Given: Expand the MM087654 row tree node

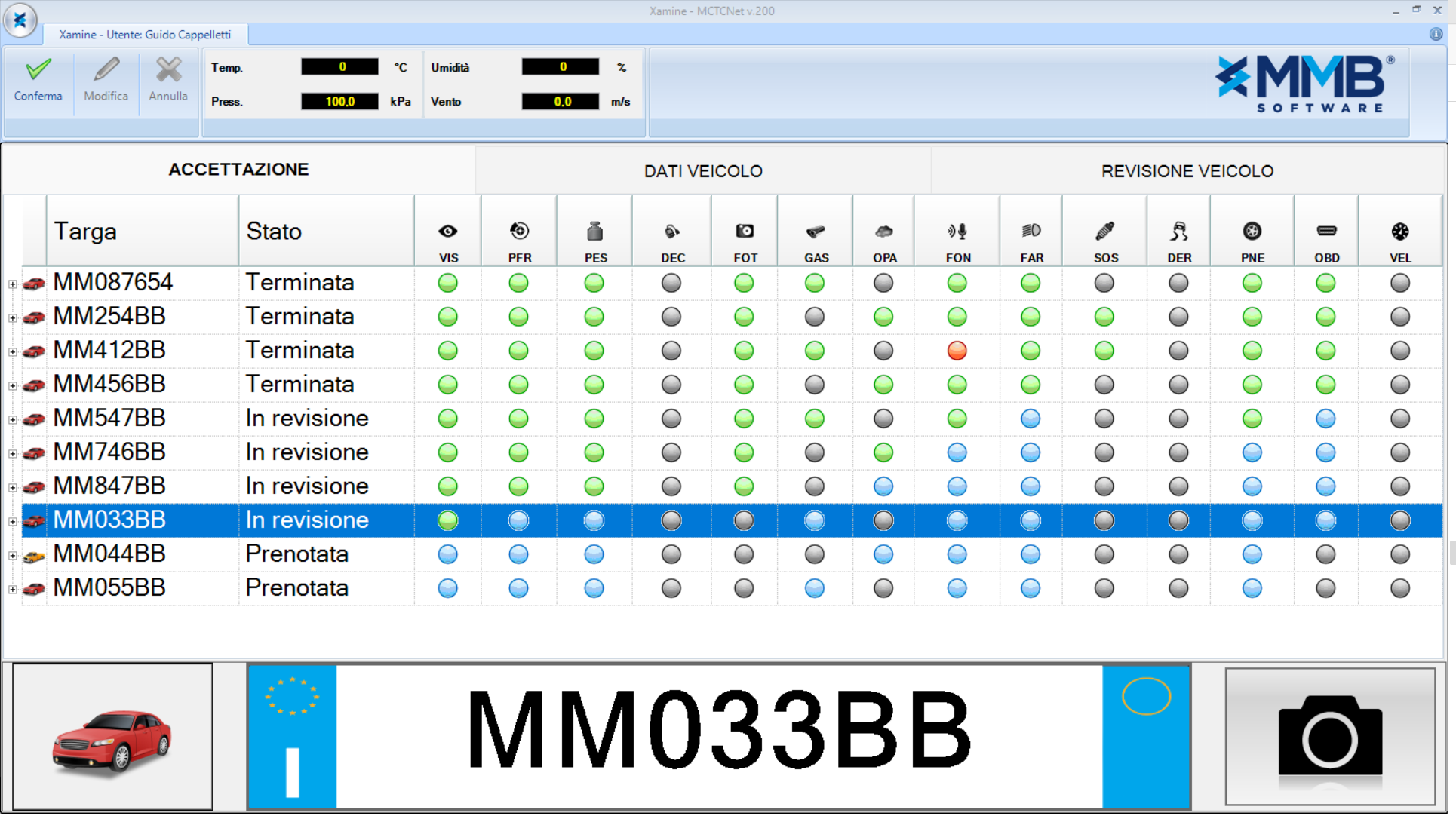Looking at the screenshot, I should click(13, 284).
